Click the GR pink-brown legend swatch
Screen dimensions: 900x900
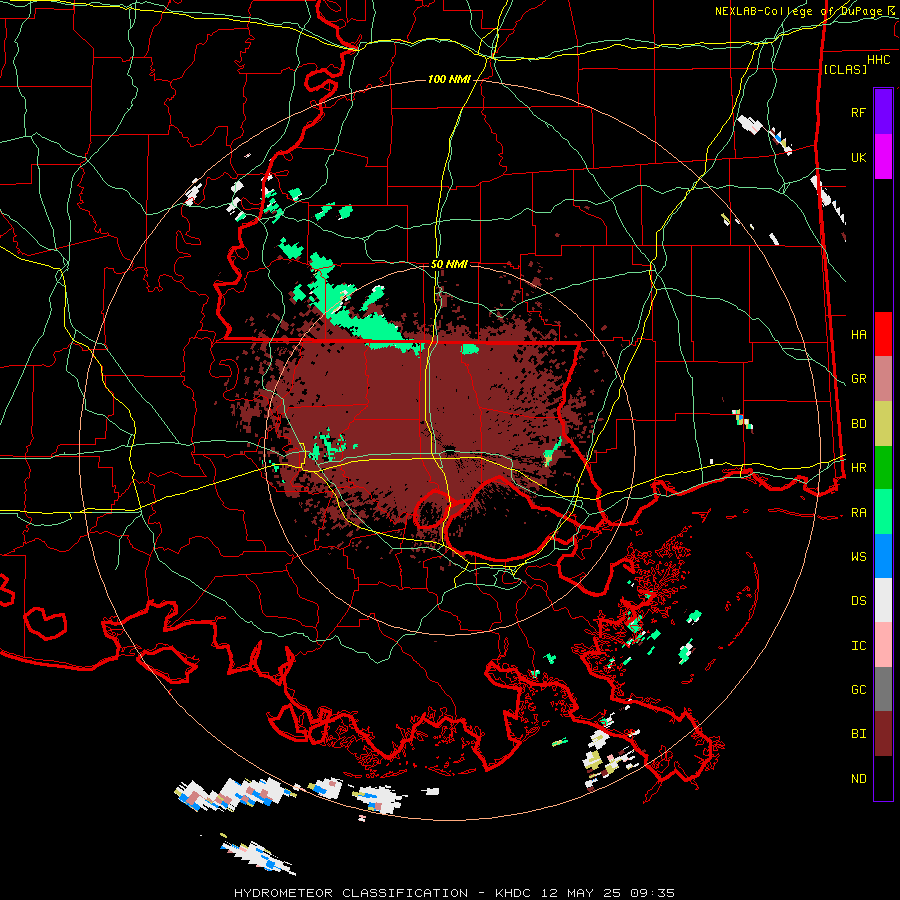click(883, 379)
